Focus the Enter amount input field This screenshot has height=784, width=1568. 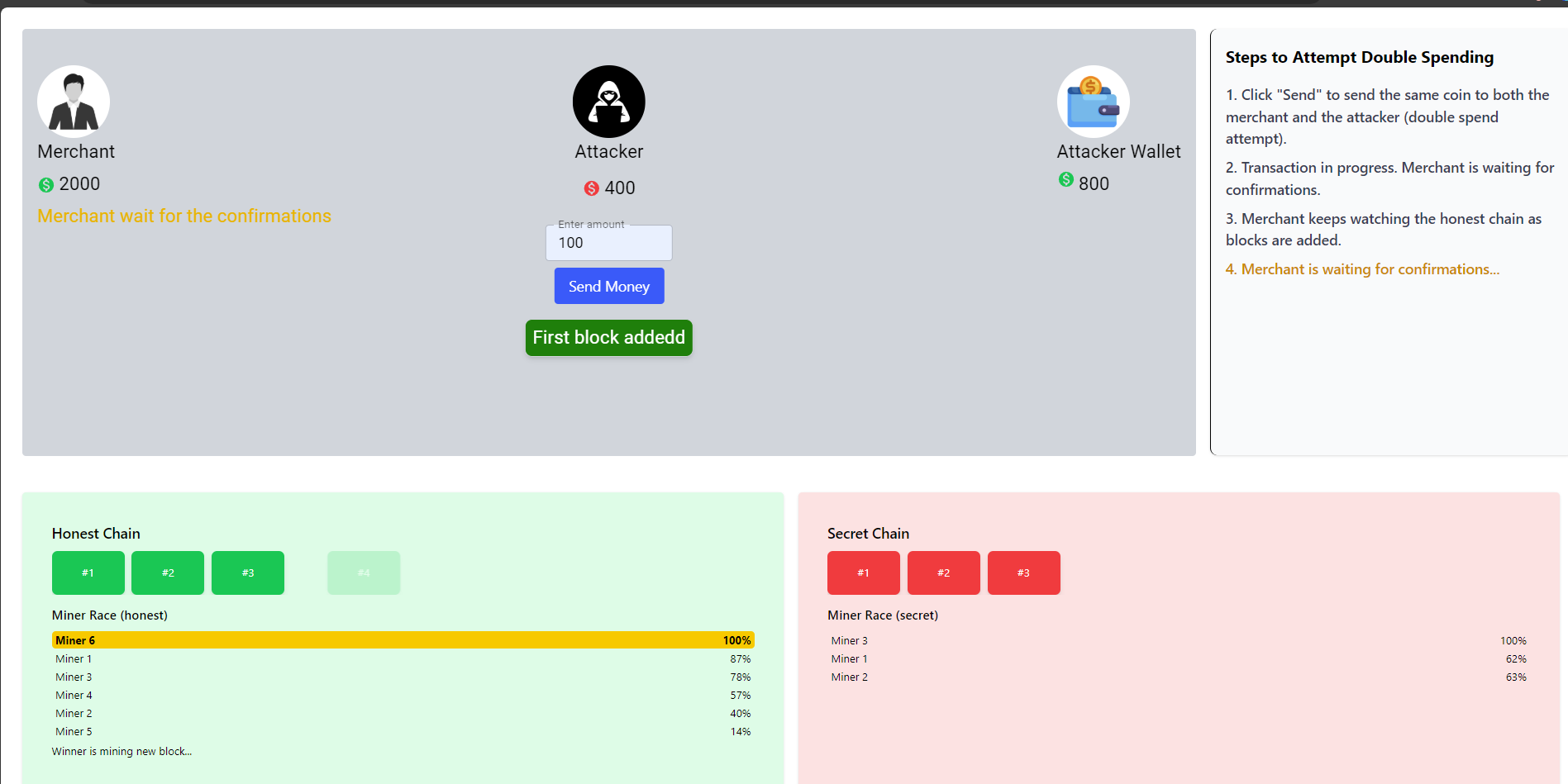608,243
